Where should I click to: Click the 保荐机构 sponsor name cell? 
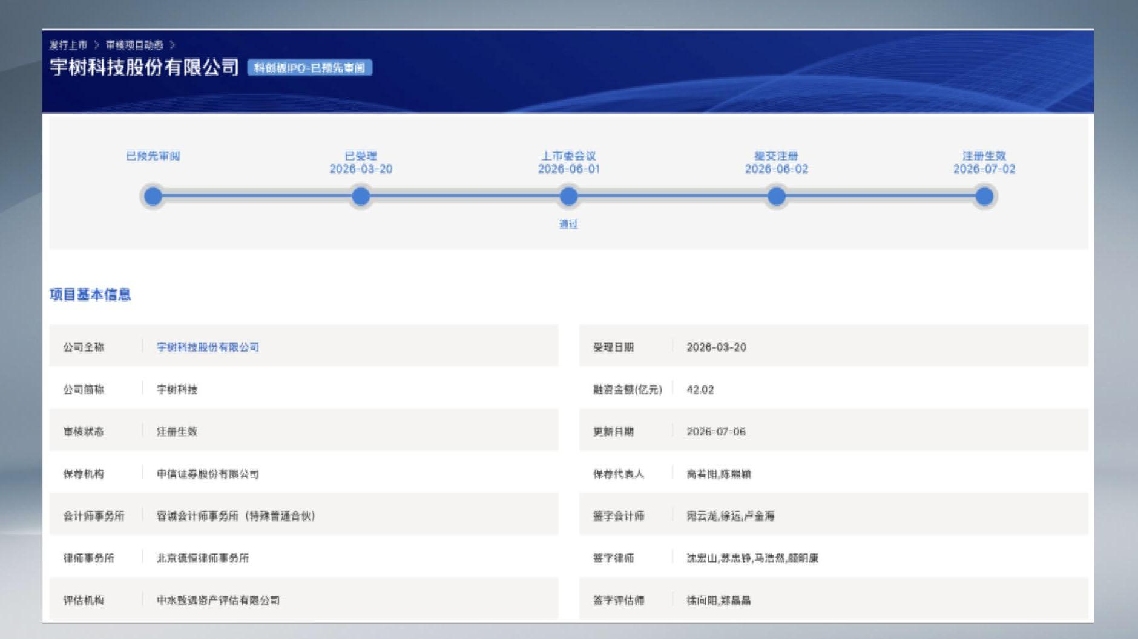pos(208,473)
